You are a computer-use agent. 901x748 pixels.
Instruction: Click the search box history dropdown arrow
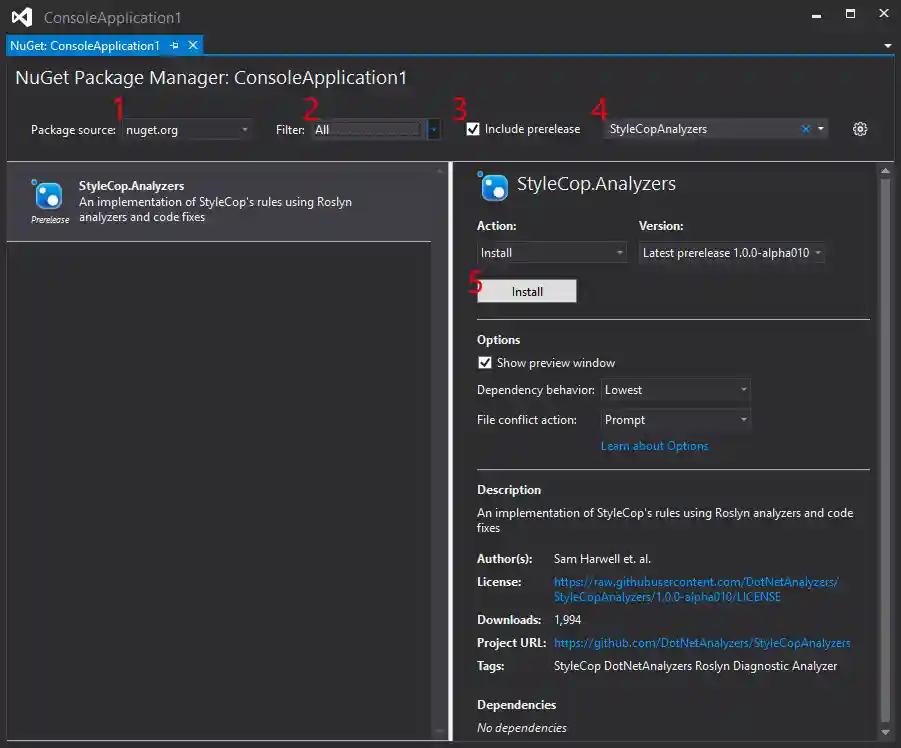tap(820, 128)
